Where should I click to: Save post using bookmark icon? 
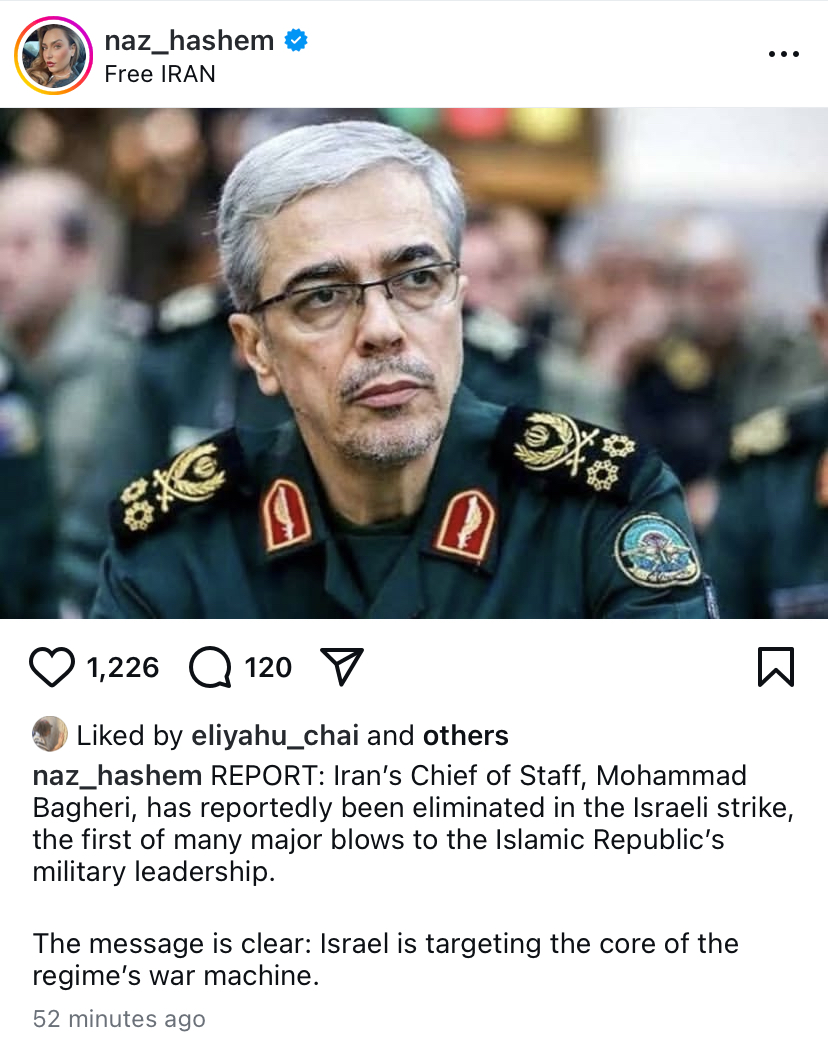pyautogui.click(x=776, y=667)
